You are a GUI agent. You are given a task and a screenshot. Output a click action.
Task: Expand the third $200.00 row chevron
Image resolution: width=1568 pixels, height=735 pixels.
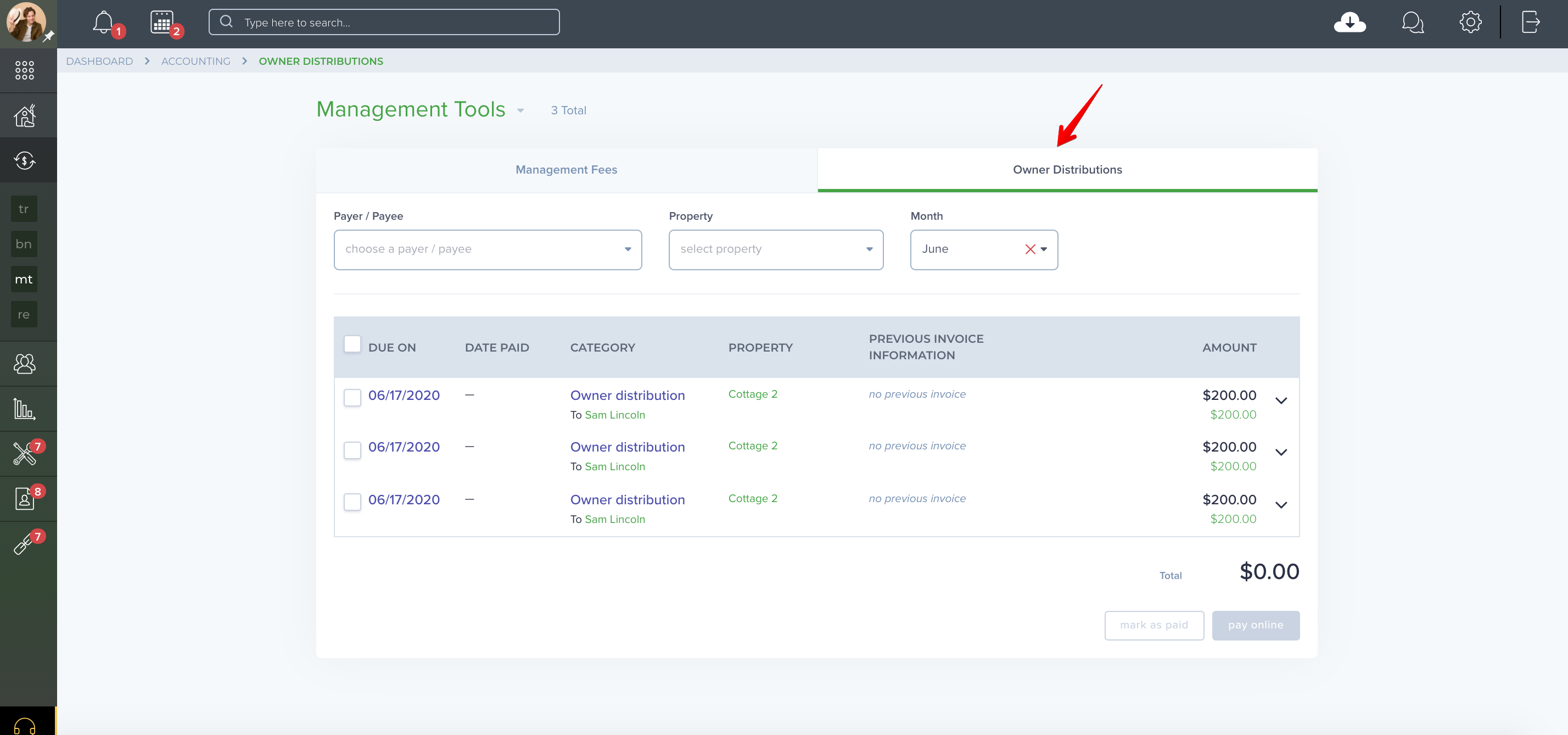tap(1281, 505)
